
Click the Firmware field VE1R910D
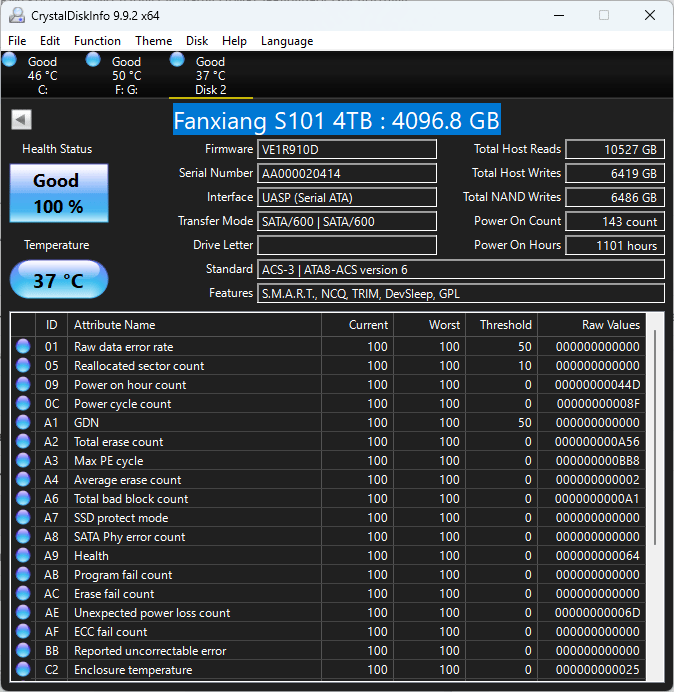coord(347,149)
